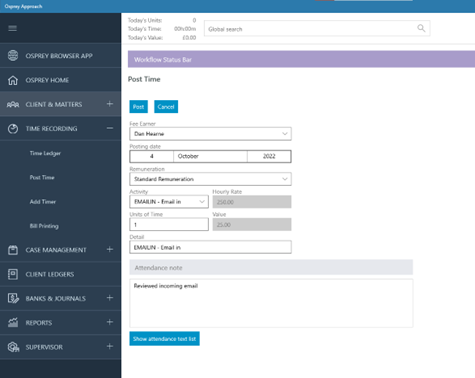The width and height of the screenshot is (475, 378).
Task: Expand Case Management with plus sign
Action: [110, 249]
